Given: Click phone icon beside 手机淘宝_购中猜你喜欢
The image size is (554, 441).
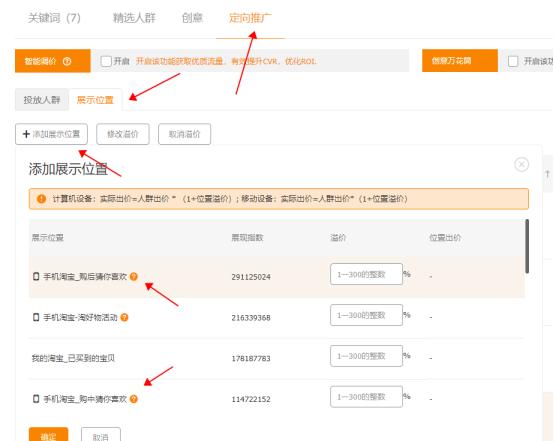Looking at the screenshot, I should pos(36,399).
